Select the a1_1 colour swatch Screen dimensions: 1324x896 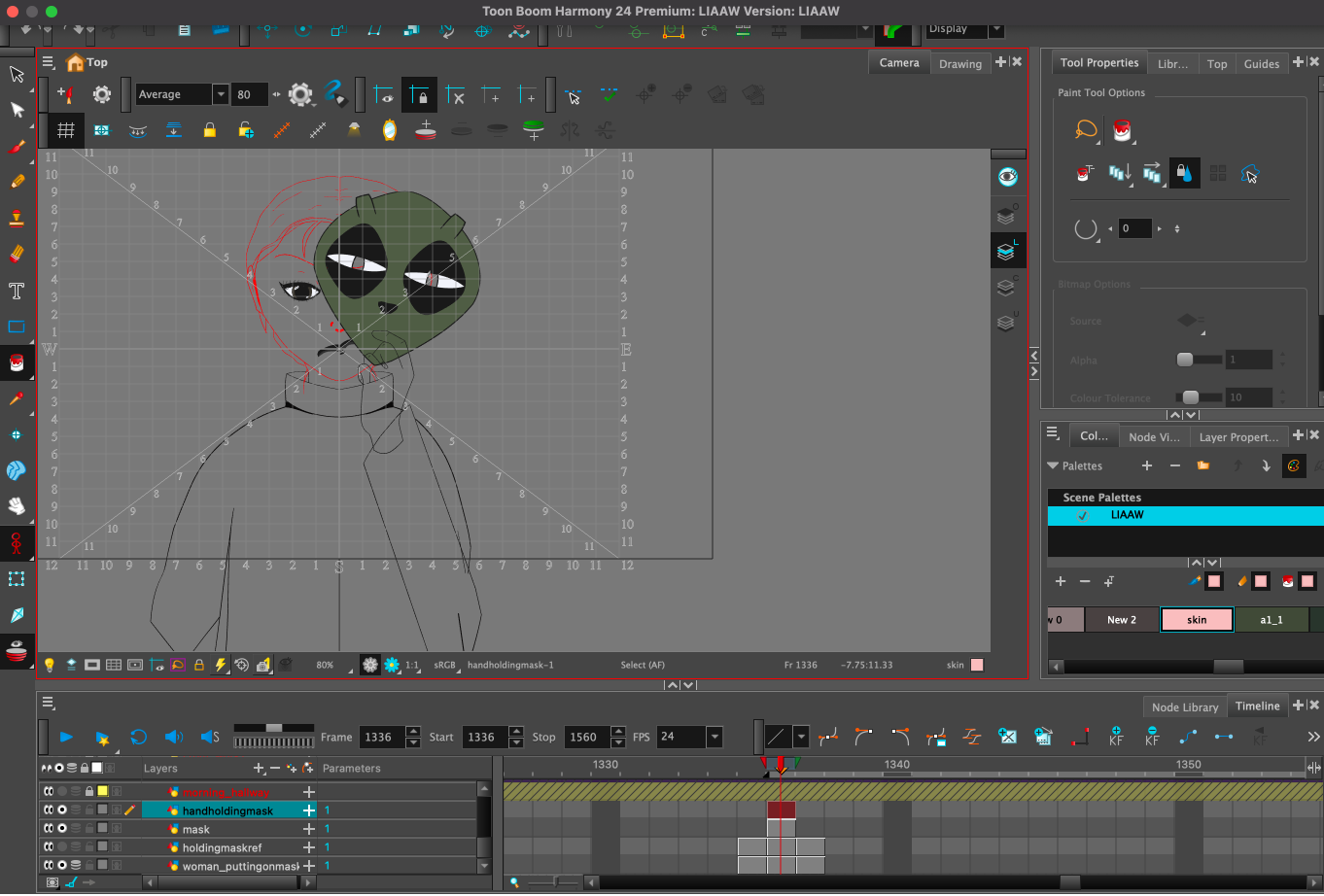click(1272, 619)
